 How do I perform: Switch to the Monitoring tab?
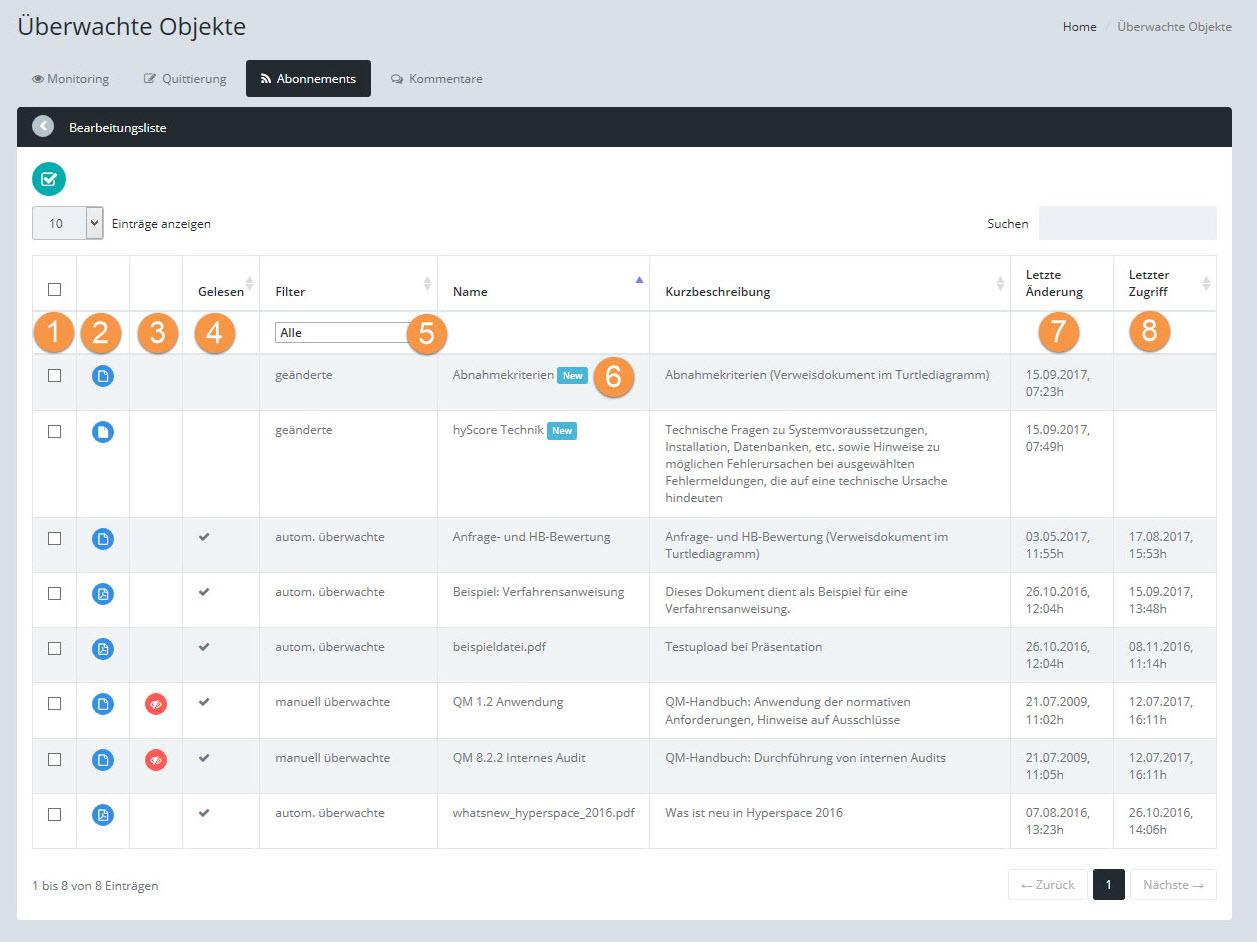71,79
